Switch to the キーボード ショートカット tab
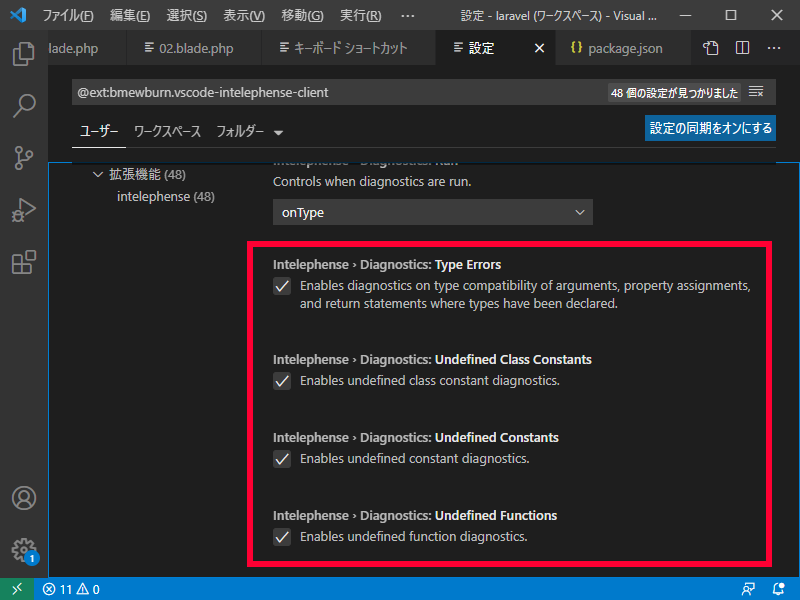This screenshot has height=600, width=800. (x=348, y=48)
